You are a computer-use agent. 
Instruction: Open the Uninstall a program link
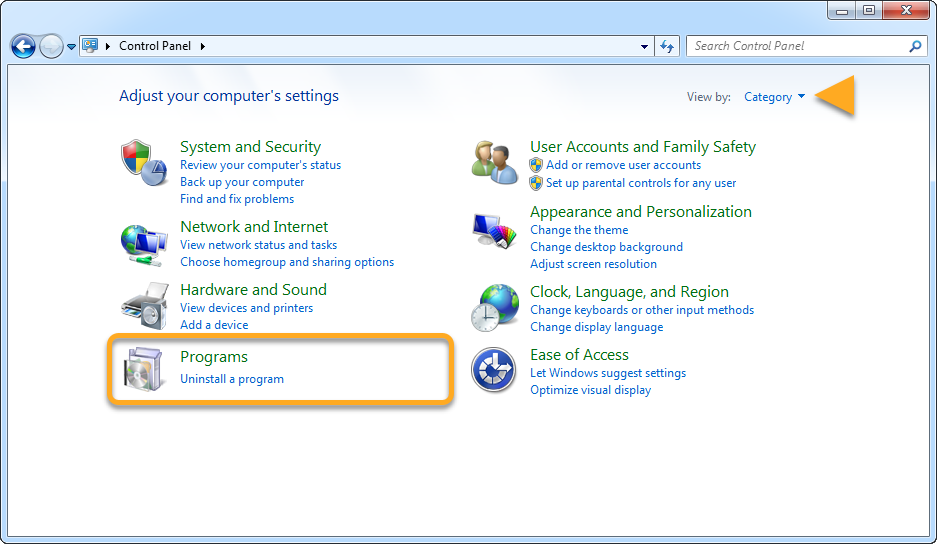pyautogui.click(x=232, y=379)
